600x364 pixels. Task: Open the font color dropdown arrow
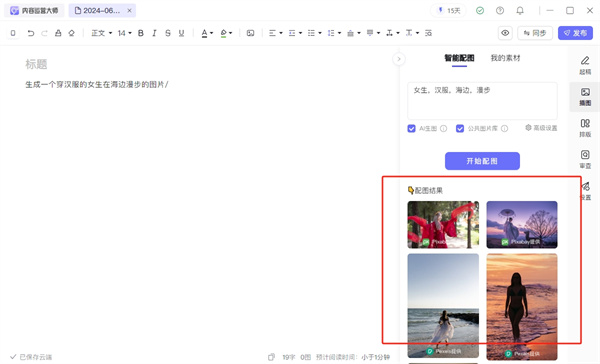(x=212, y=33)
